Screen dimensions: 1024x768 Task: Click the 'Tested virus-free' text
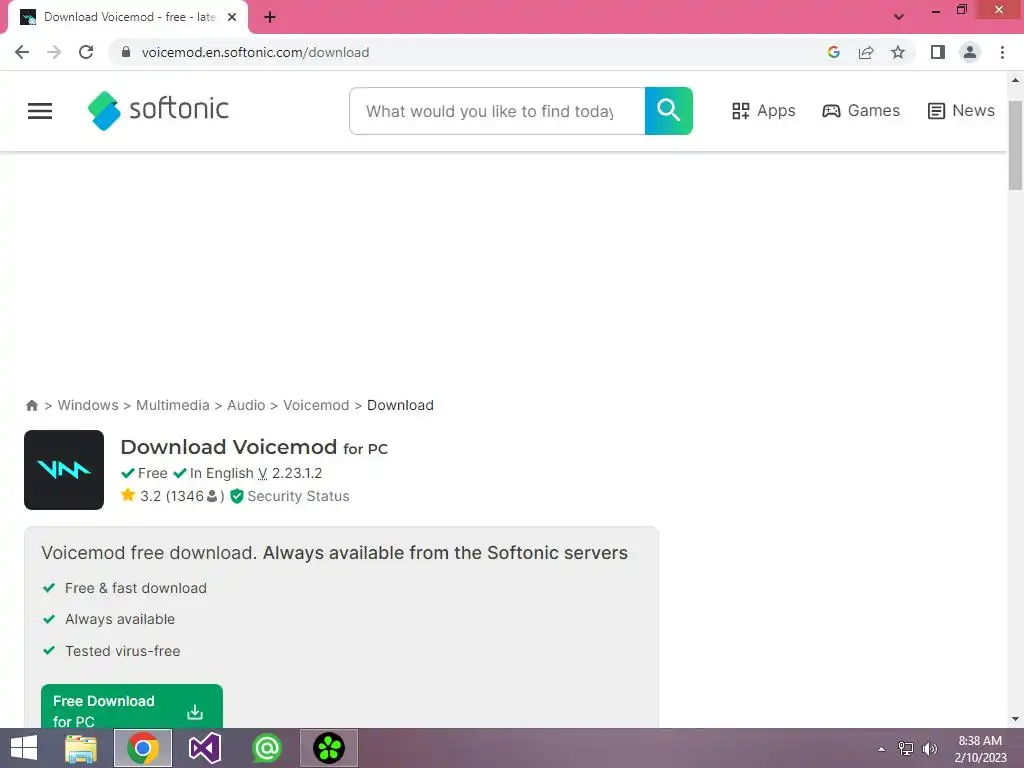coord(123,651)
